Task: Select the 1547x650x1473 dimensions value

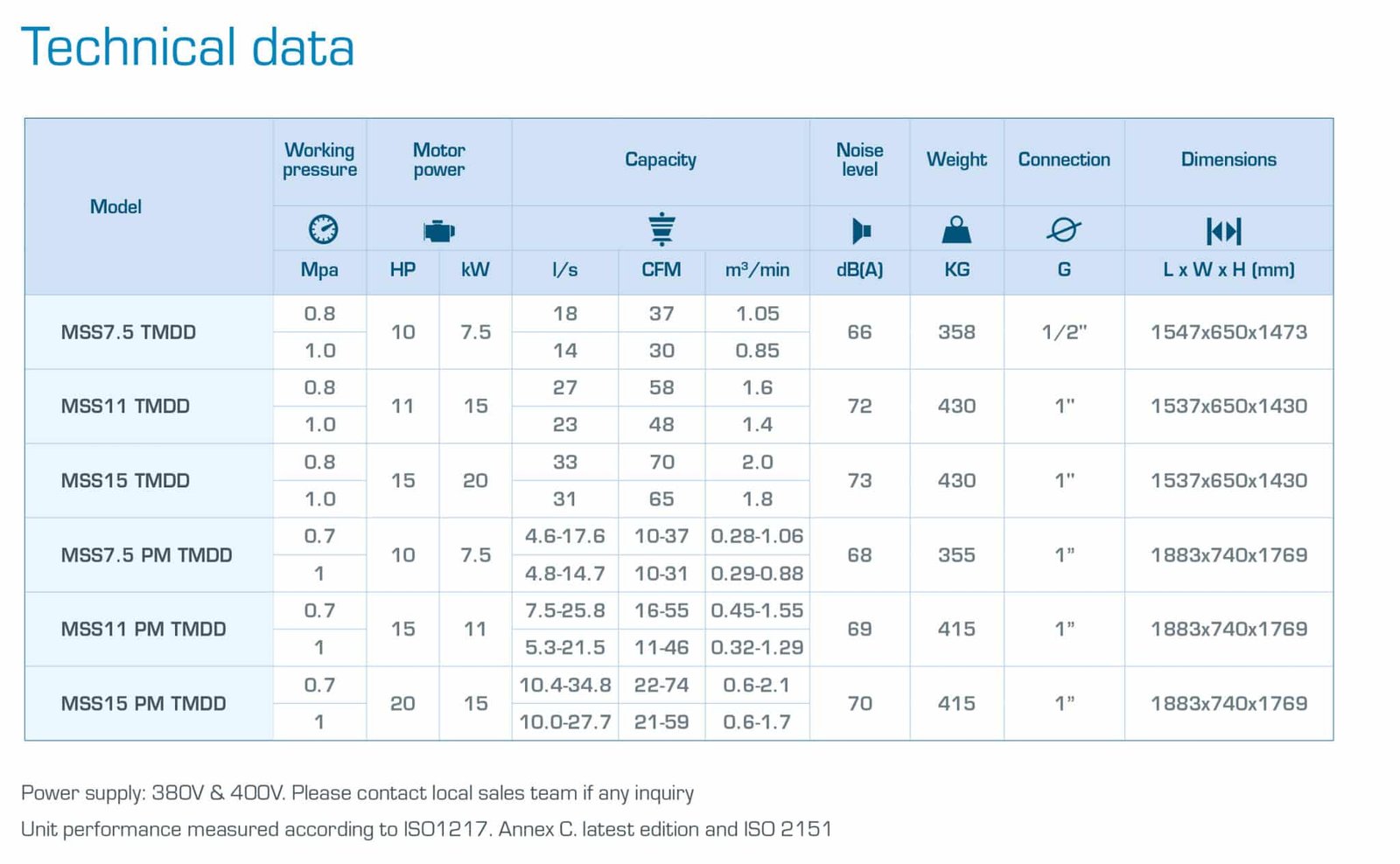Action: coord(1228,332)
